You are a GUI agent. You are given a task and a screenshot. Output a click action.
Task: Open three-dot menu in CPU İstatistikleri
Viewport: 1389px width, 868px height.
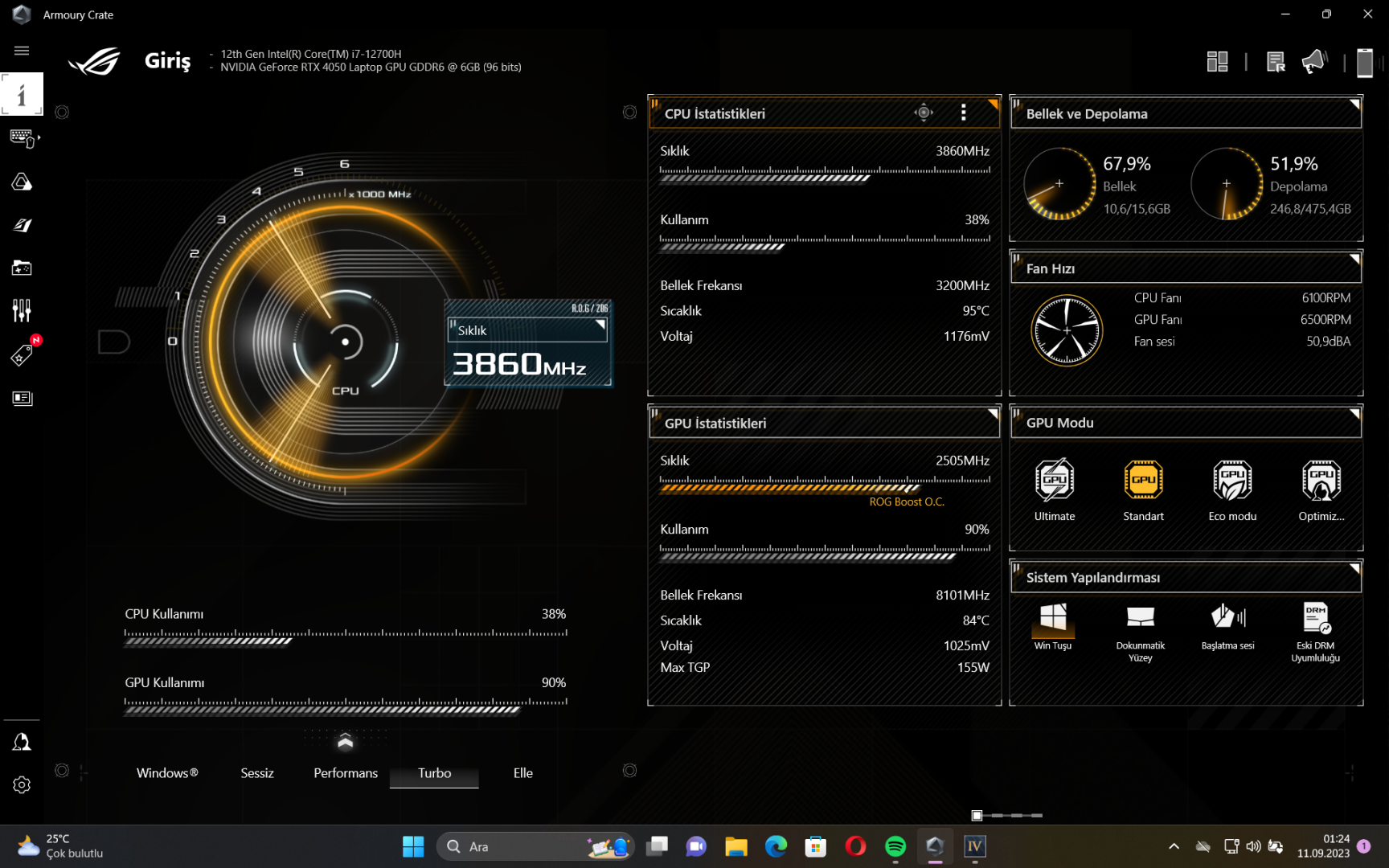click(963, 113)
